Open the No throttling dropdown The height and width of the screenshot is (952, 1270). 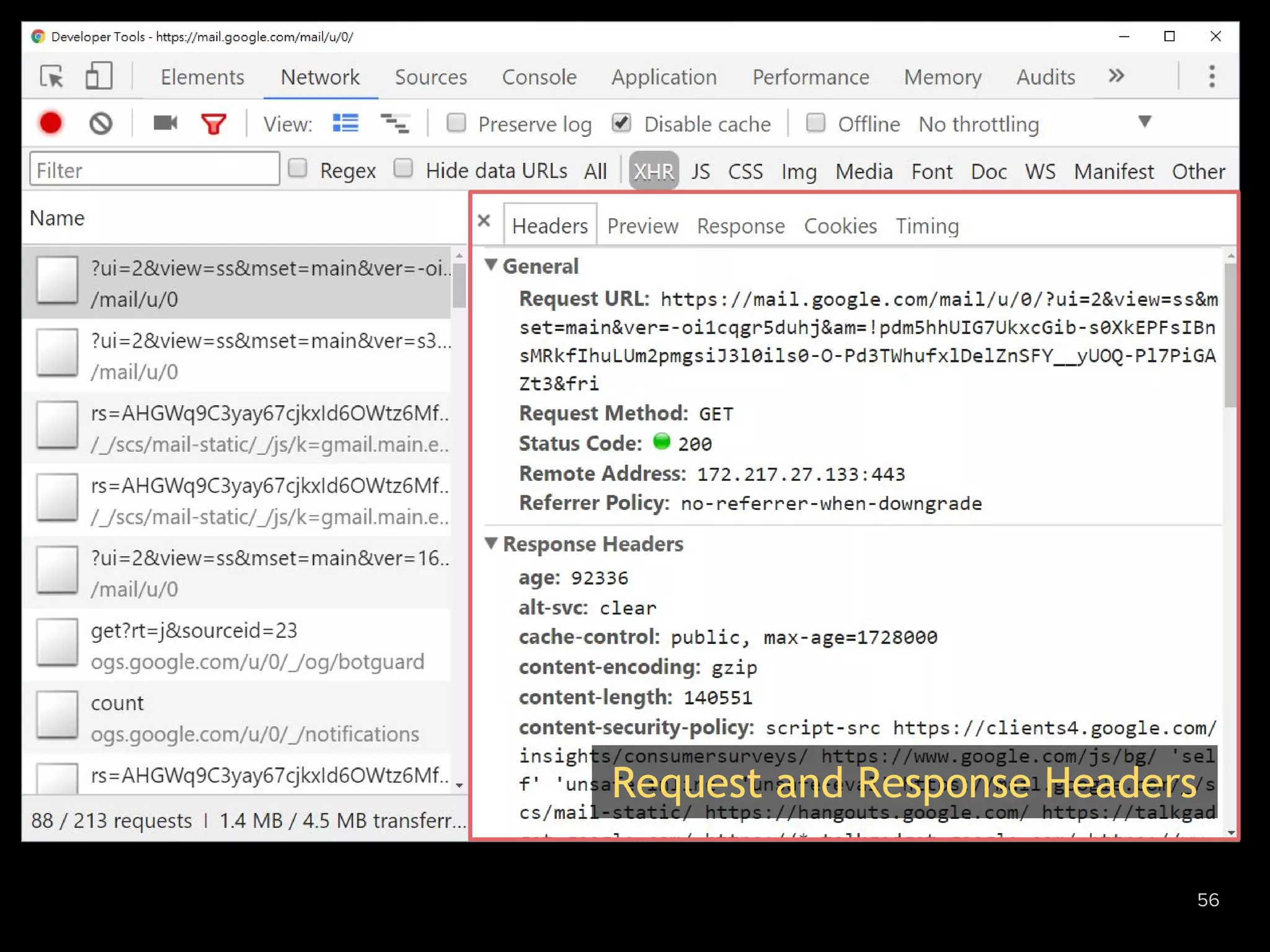[1035, 124]
